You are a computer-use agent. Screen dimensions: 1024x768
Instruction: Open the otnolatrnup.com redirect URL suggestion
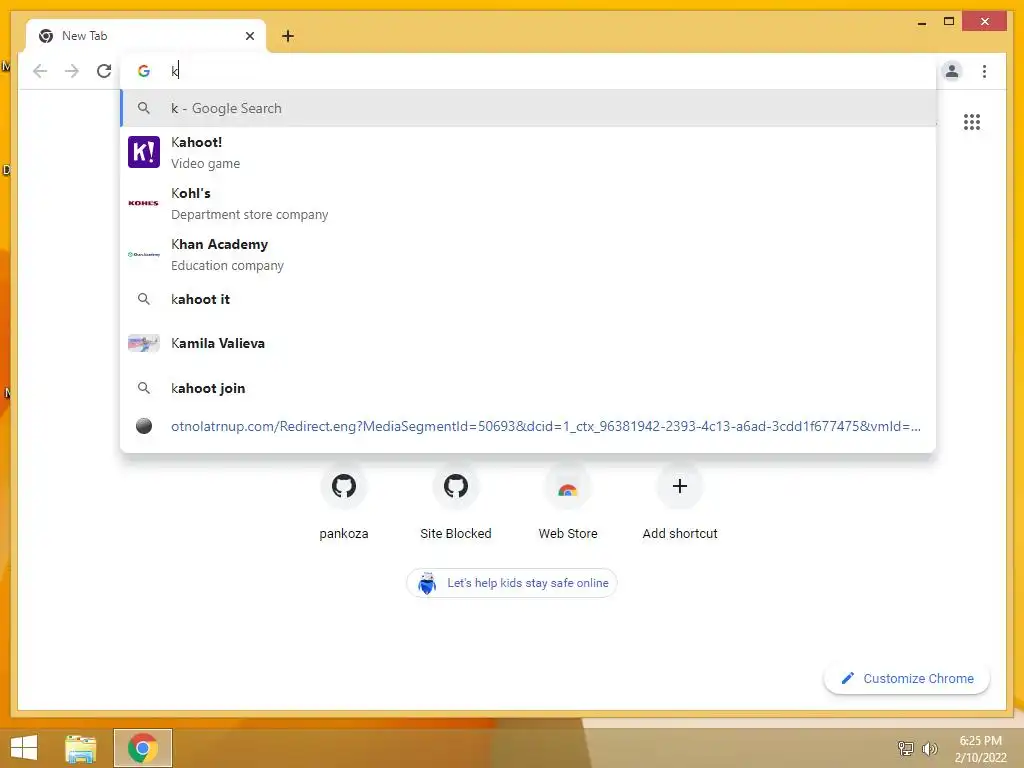pyautogui.click(x=528, y=426)
